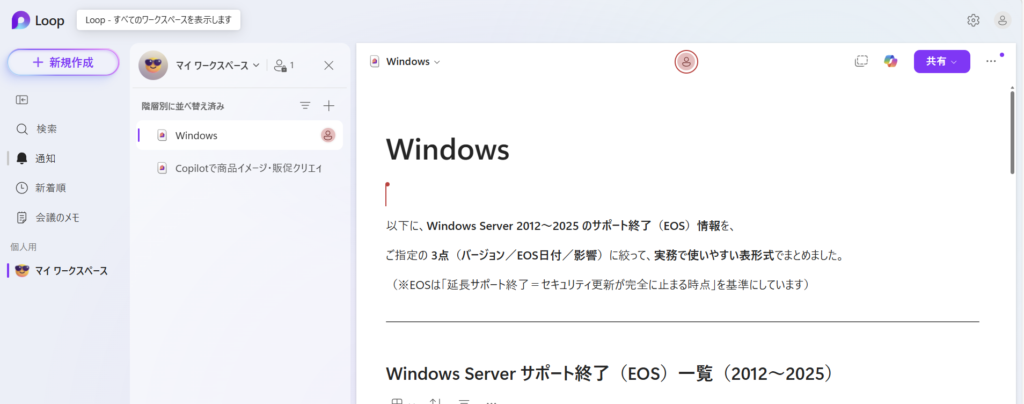
Task: Open the account profile icon at top right
Action: click(1002, 20)
